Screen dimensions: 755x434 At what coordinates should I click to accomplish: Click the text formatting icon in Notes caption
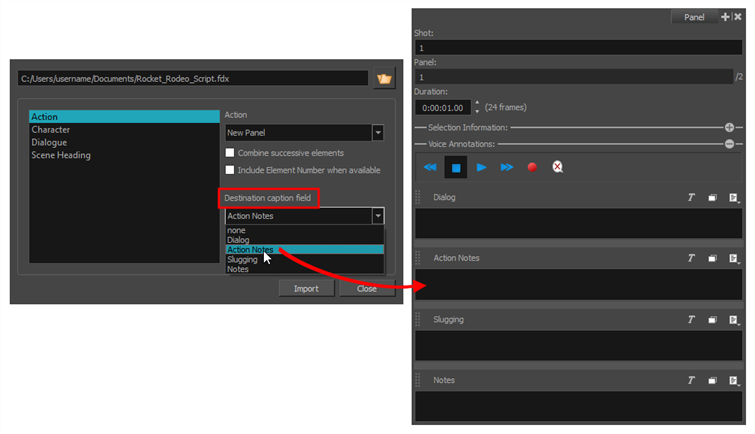click(690, 380)
